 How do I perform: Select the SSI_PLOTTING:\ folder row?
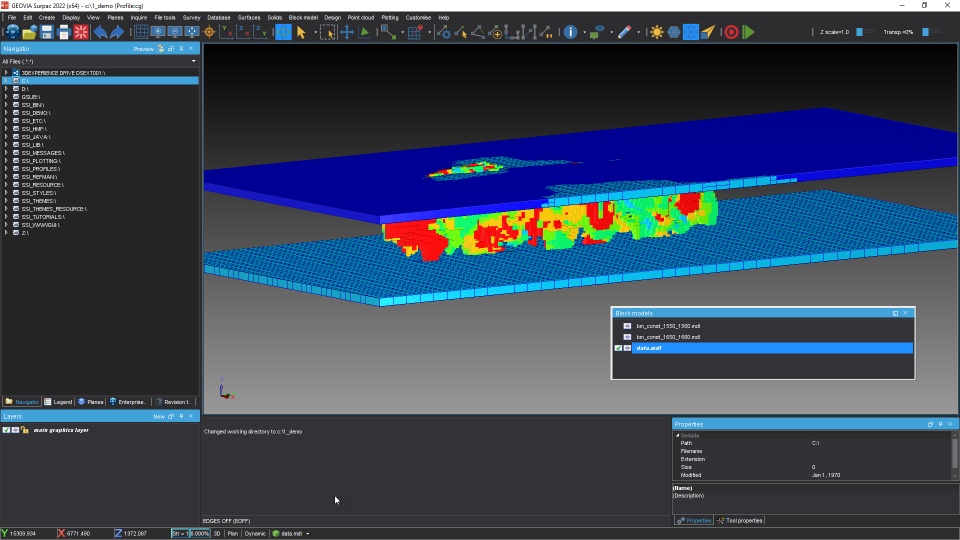[100, 161]
